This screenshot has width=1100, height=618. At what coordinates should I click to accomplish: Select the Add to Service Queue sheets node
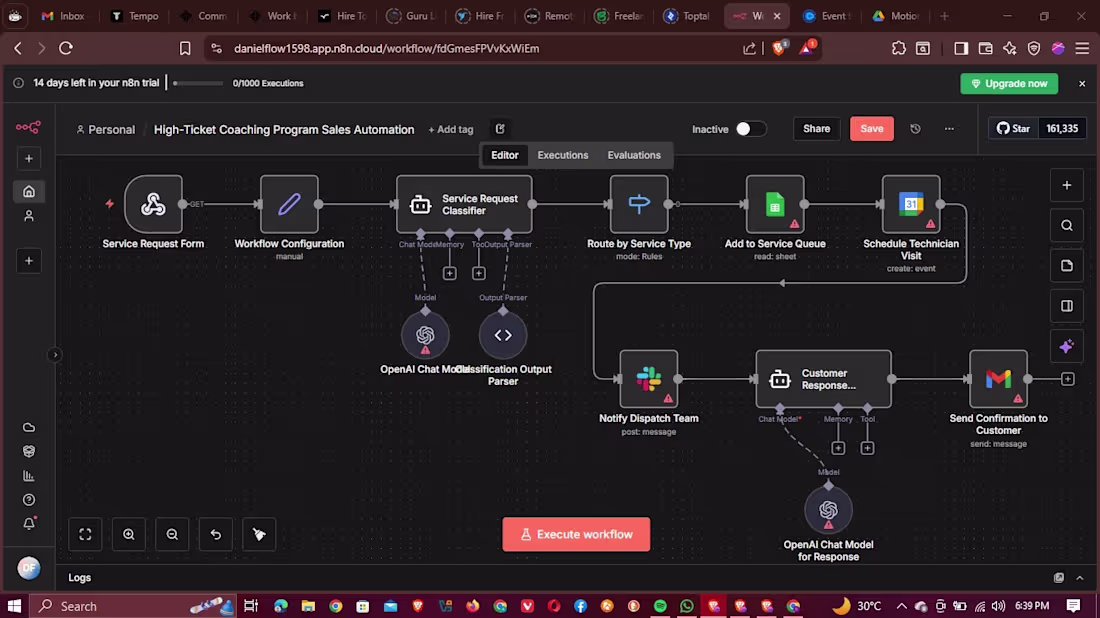774,204
